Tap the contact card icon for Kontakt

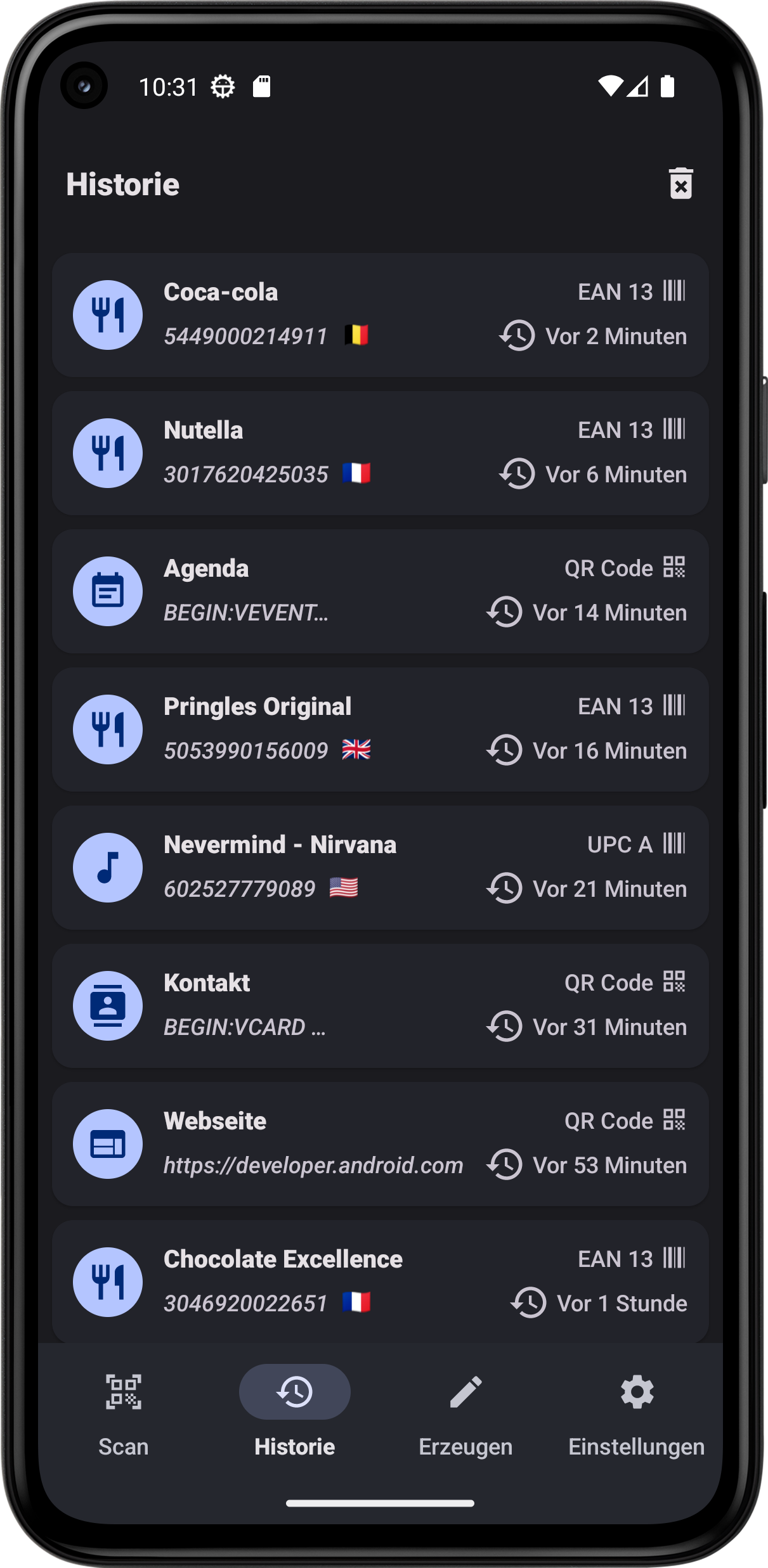tap(108, 1006)
